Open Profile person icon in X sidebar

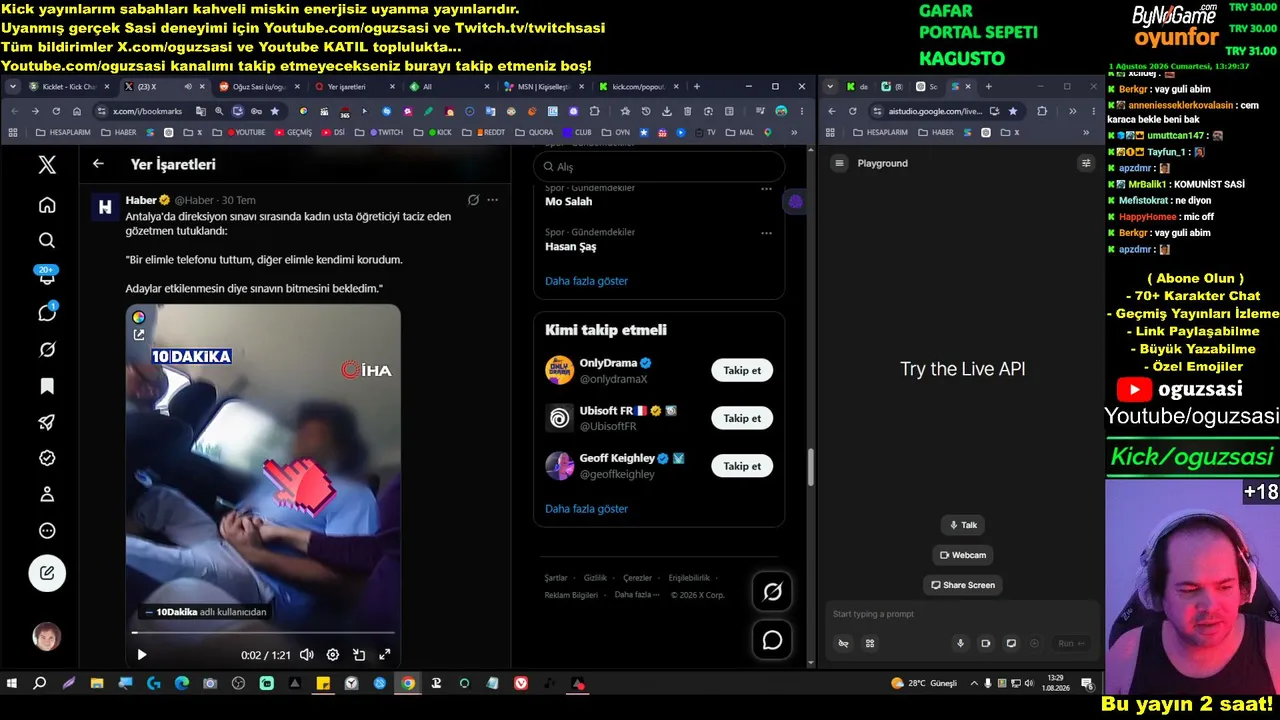[x=47, y=494]
